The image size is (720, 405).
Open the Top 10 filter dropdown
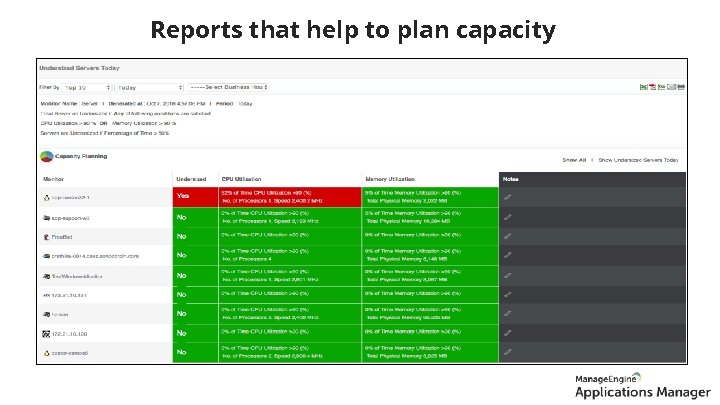click(87, 87)
